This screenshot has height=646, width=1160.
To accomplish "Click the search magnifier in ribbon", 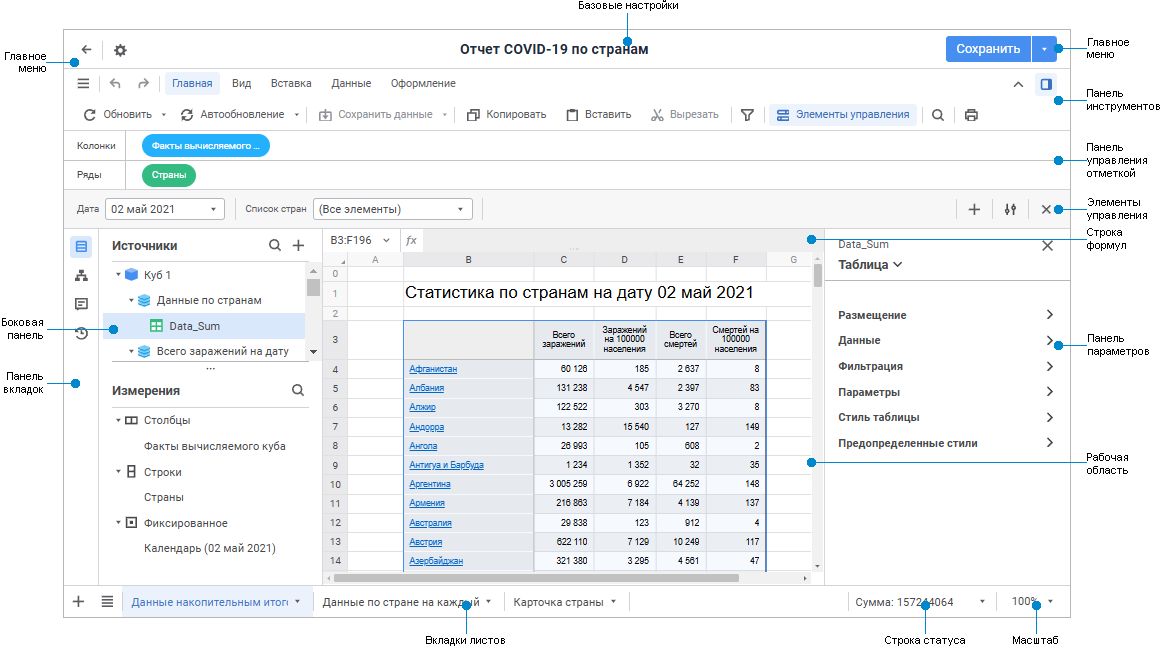I will coord(938,115).
